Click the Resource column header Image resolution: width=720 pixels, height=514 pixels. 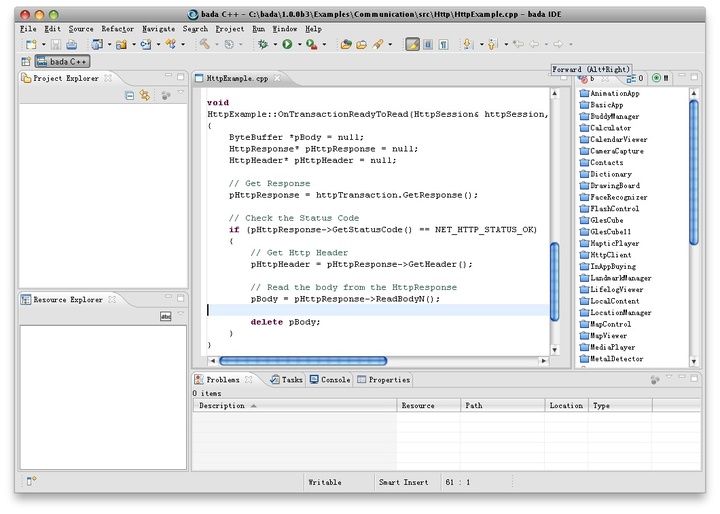428,405
